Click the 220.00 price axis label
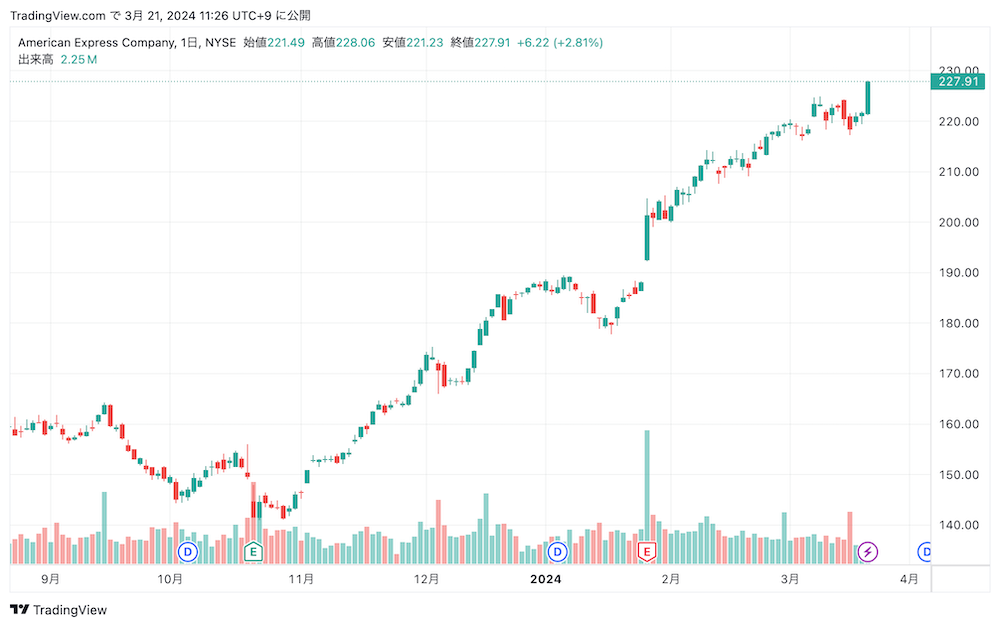 tap(959, 121)
